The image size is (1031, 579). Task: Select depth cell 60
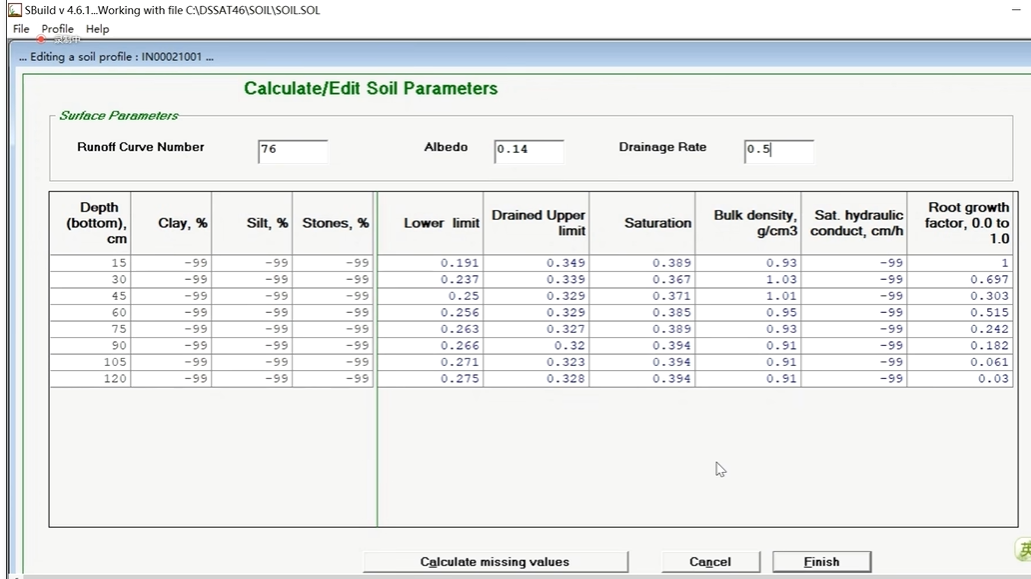91,312
